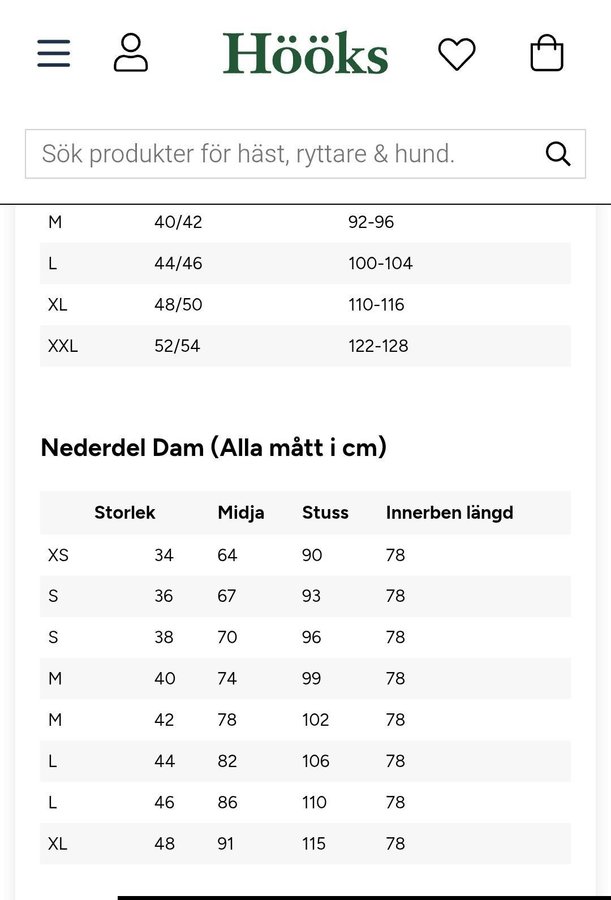This screenshot has height=900, width=611.
Task: View the wishlist via the heart icon
Action: 457,53
